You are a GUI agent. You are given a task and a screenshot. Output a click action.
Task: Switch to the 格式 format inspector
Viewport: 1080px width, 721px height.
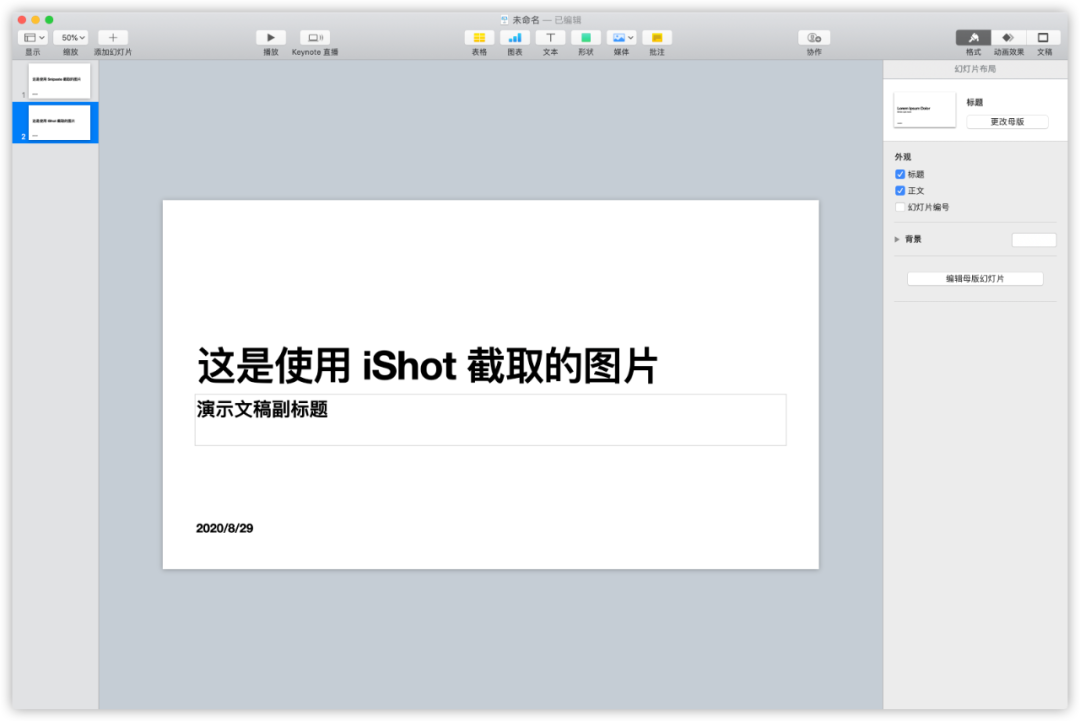click(973, 38)
